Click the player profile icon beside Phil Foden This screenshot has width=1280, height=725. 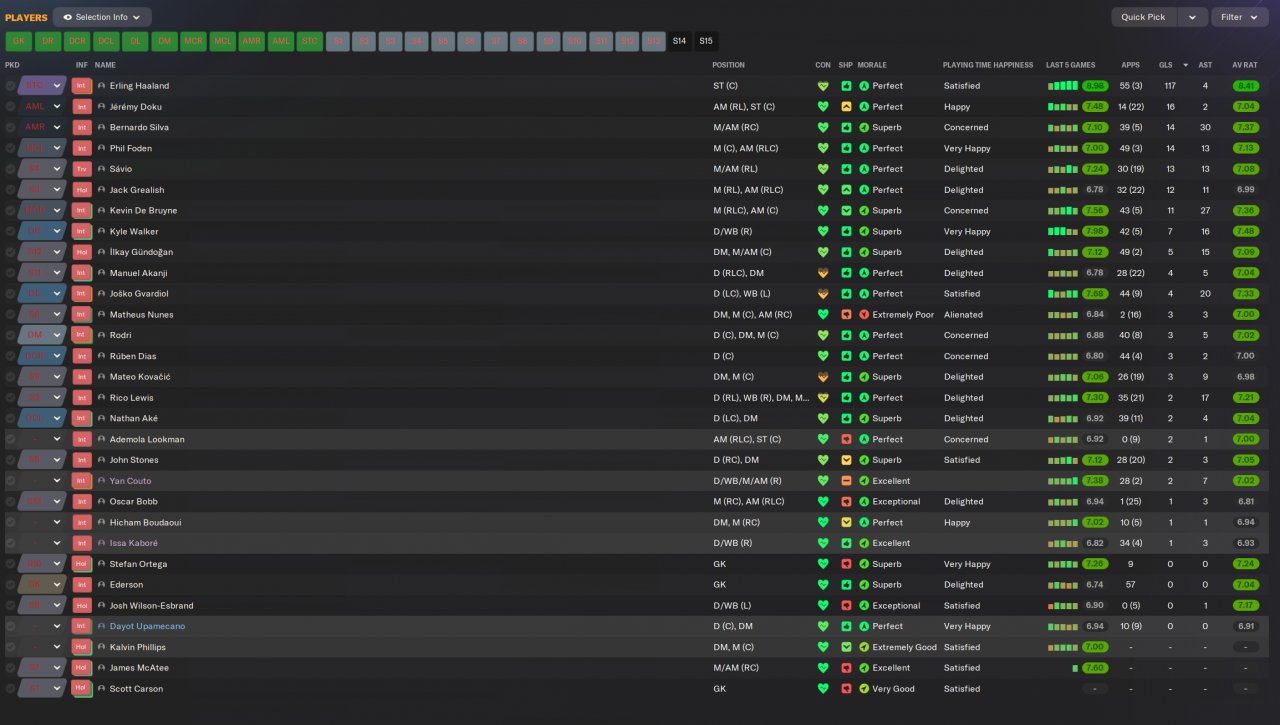(101, 148)
